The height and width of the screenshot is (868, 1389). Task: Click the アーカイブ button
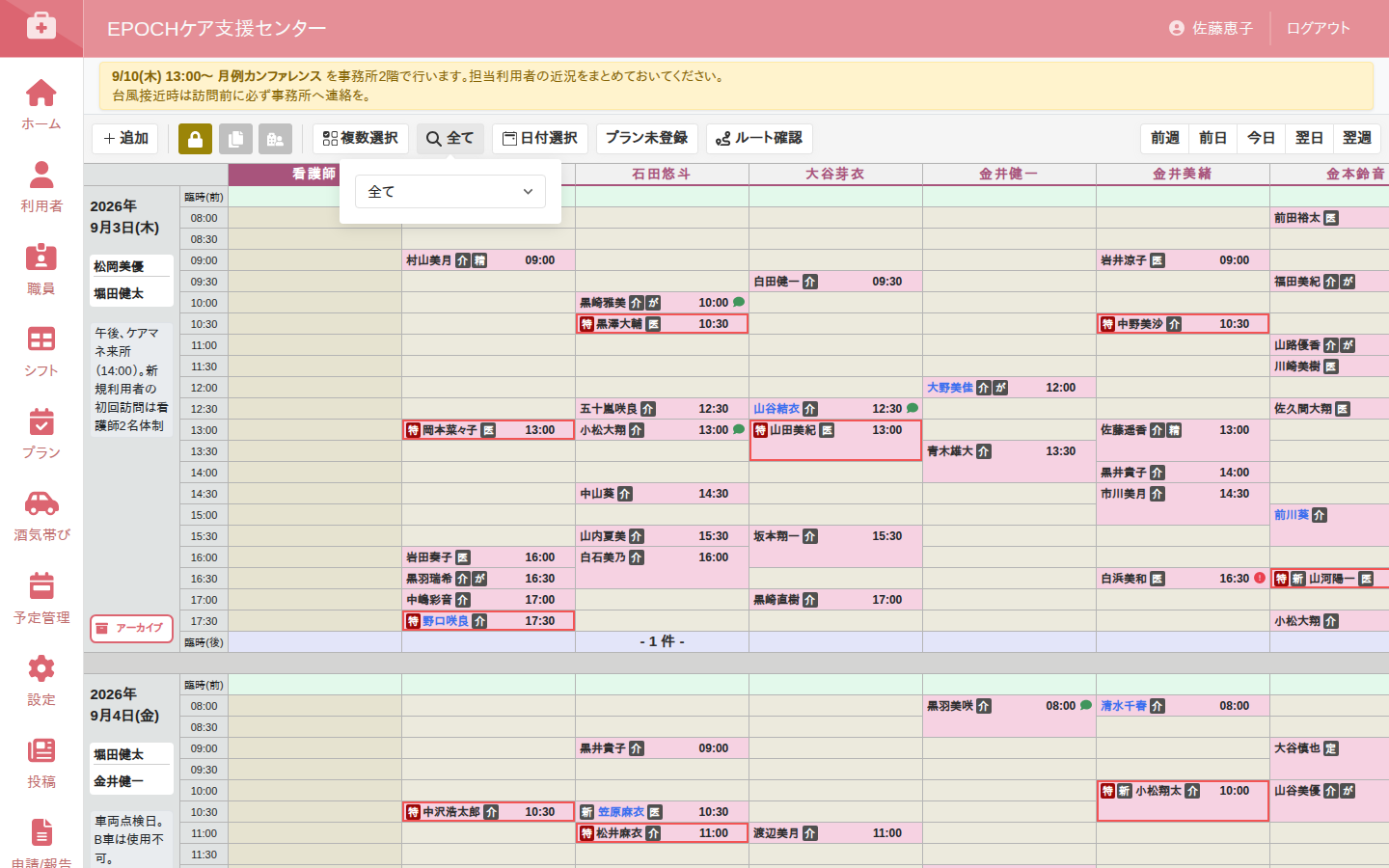point(132,628)
